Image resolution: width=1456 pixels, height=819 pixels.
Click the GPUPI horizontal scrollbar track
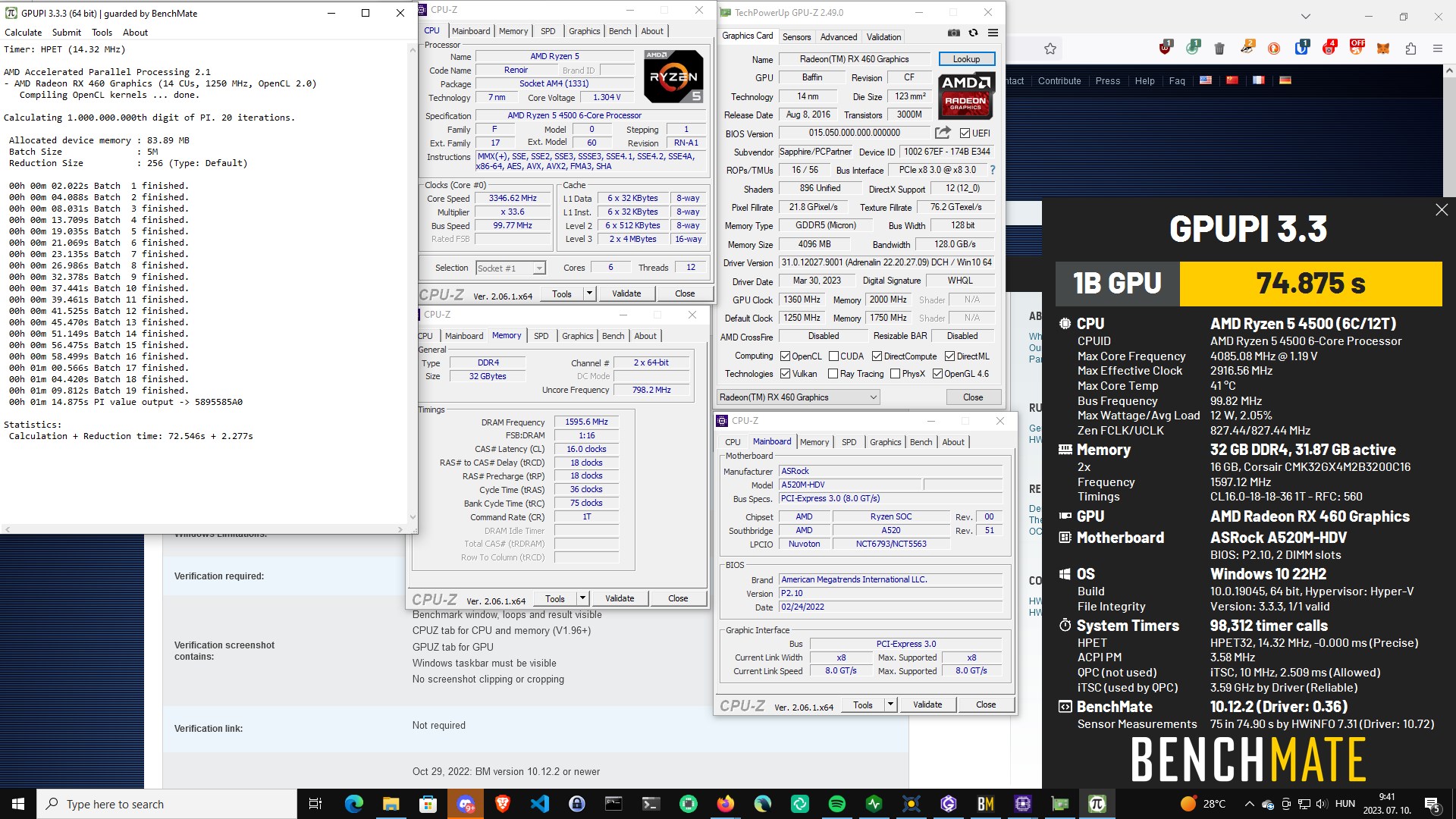click(x=204, y=529)
